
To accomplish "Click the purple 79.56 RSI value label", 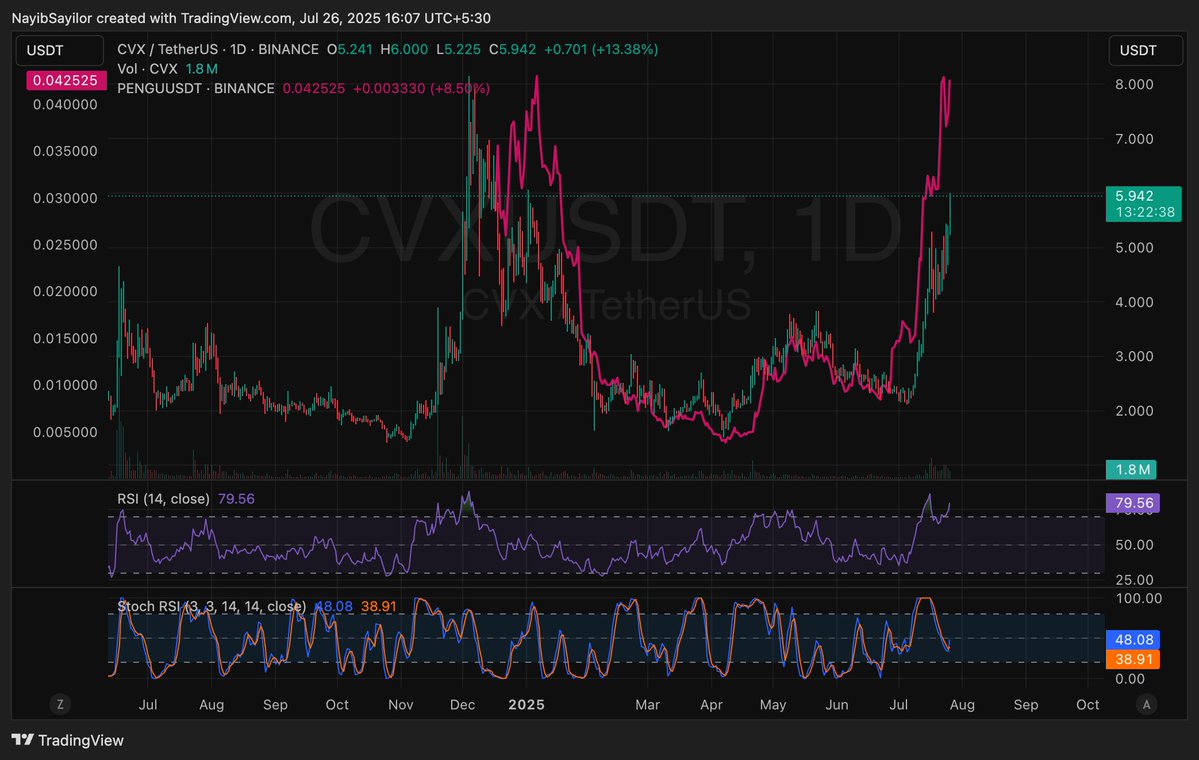I will (1133, 502).
